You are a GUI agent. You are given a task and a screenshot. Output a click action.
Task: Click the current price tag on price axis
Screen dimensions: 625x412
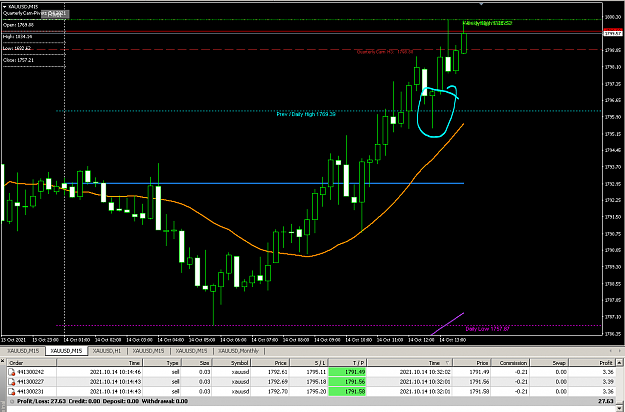click(613, 33)
